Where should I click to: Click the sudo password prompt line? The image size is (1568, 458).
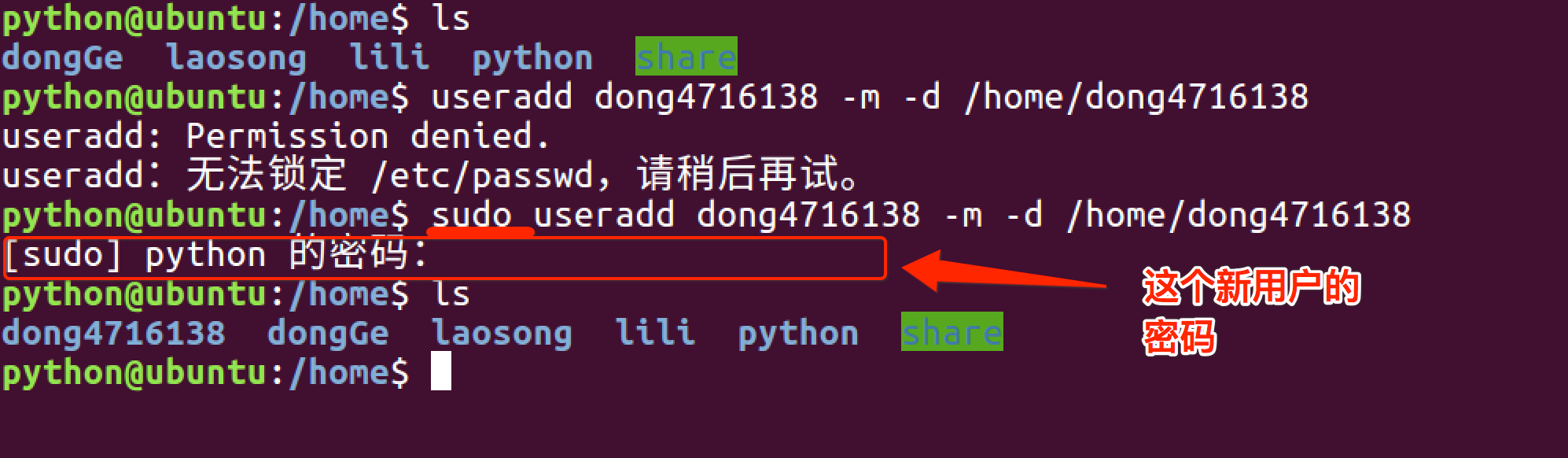click(445, 257)
